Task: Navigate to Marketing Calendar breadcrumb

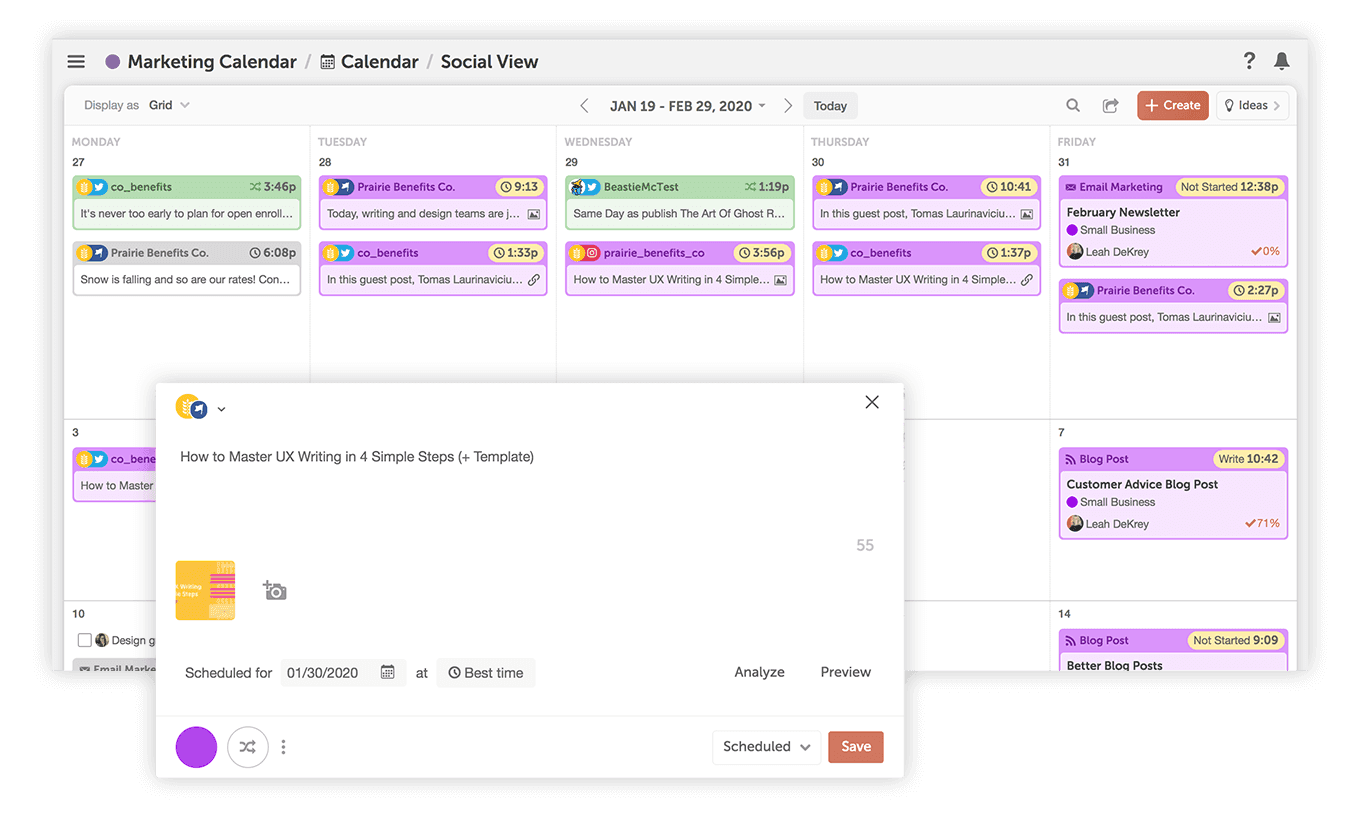Action: (x=211, y=62)
